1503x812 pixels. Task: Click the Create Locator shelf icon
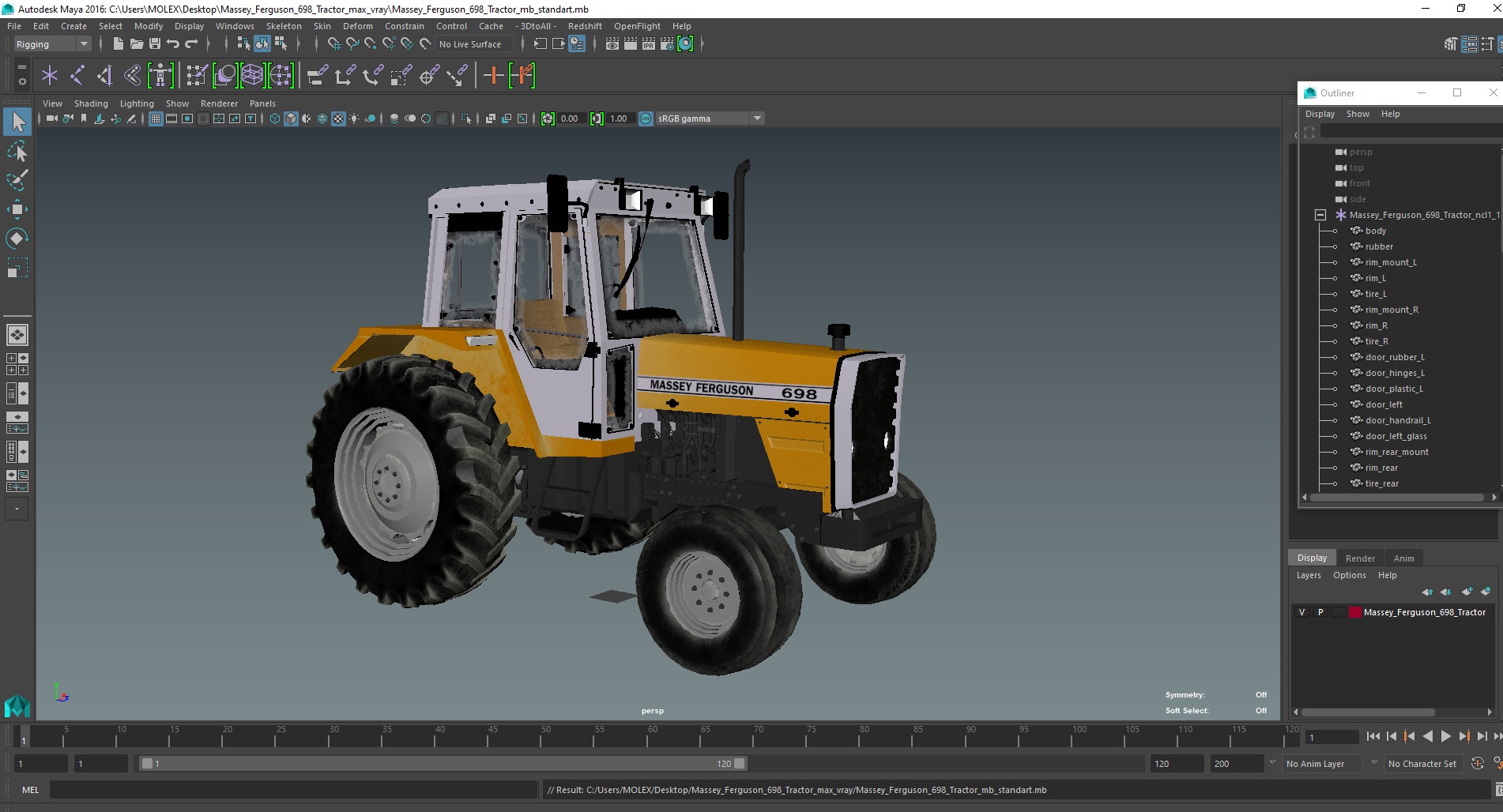tap(50, 76)
